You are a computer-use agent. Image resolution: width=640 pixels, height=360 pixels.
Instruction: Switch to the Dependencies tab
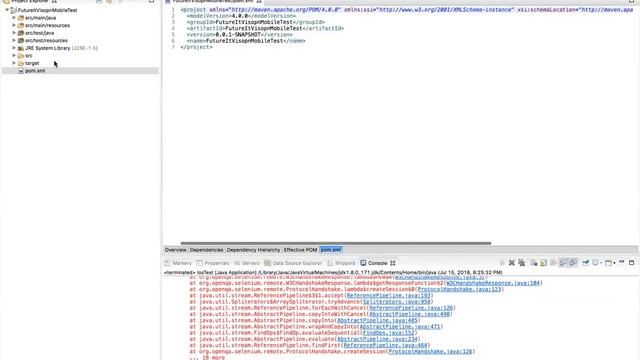coord(207,250)
